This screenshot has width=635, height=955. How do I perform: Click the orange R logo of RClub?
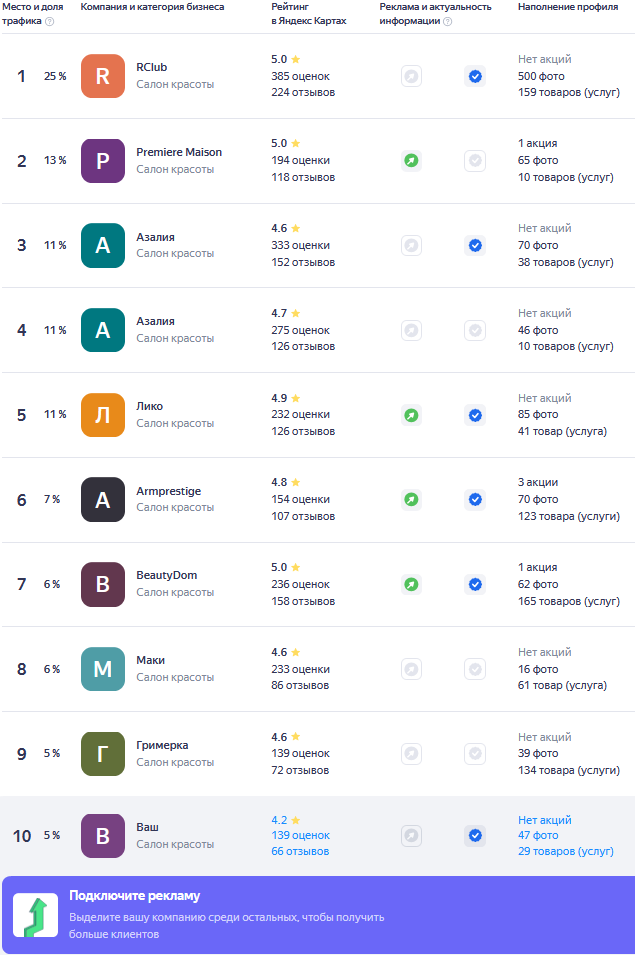pyautogui.click(x=103, y=76)
